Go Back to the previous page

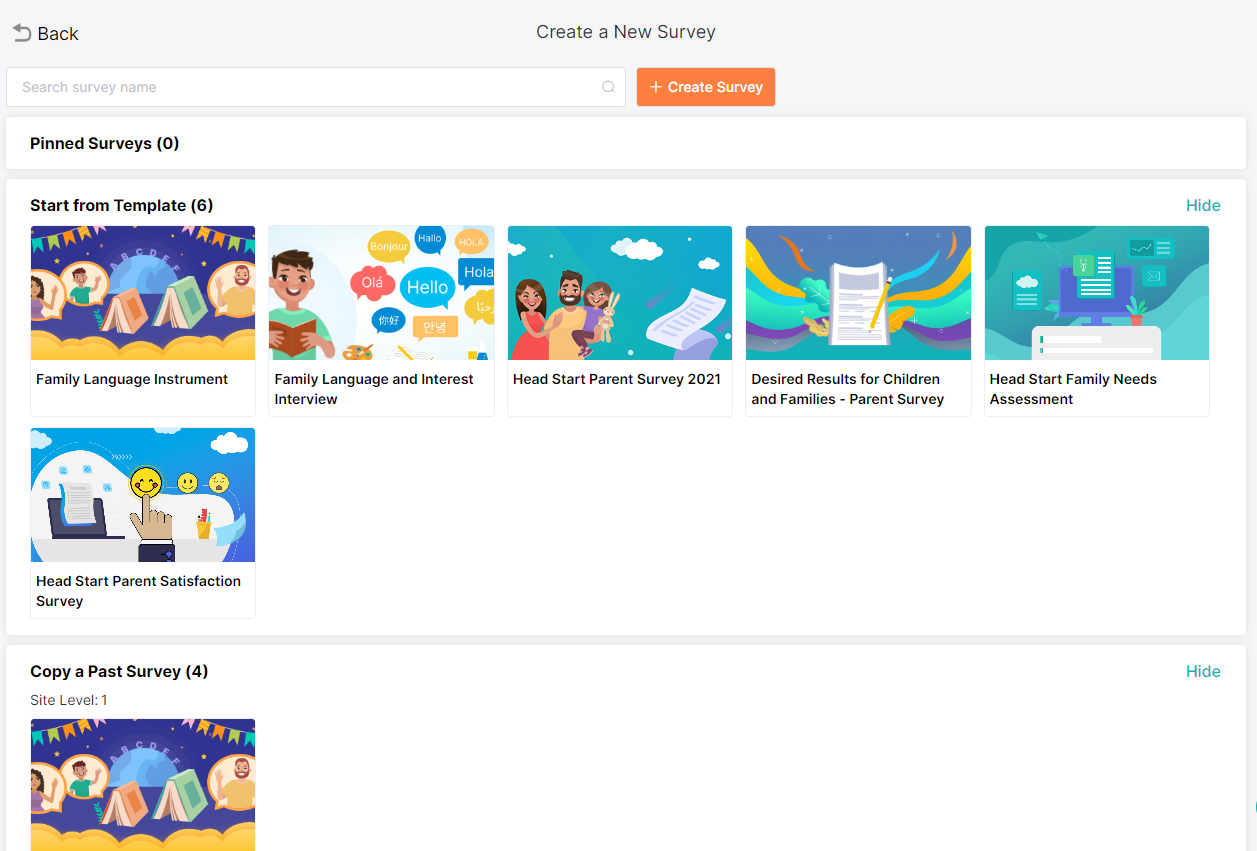point(57,34)
